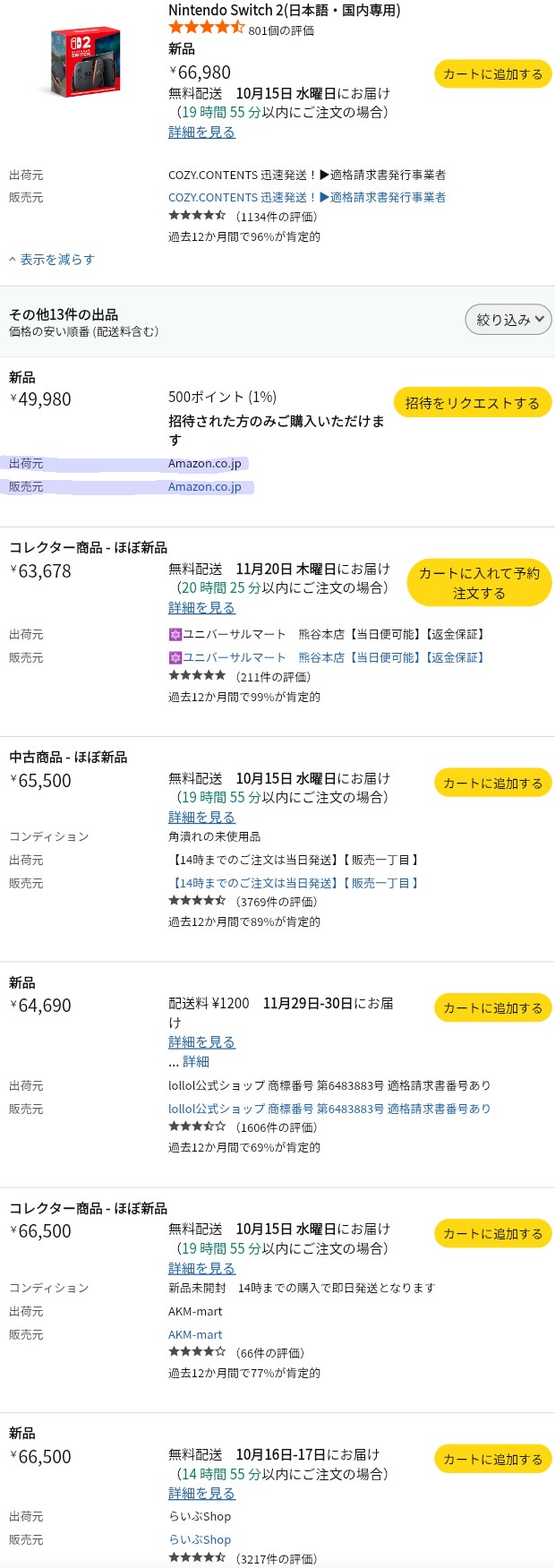Add the ¥66,980 new item to cart
555x1568 pixels.
pyautogui.click(x=492, y=74)
